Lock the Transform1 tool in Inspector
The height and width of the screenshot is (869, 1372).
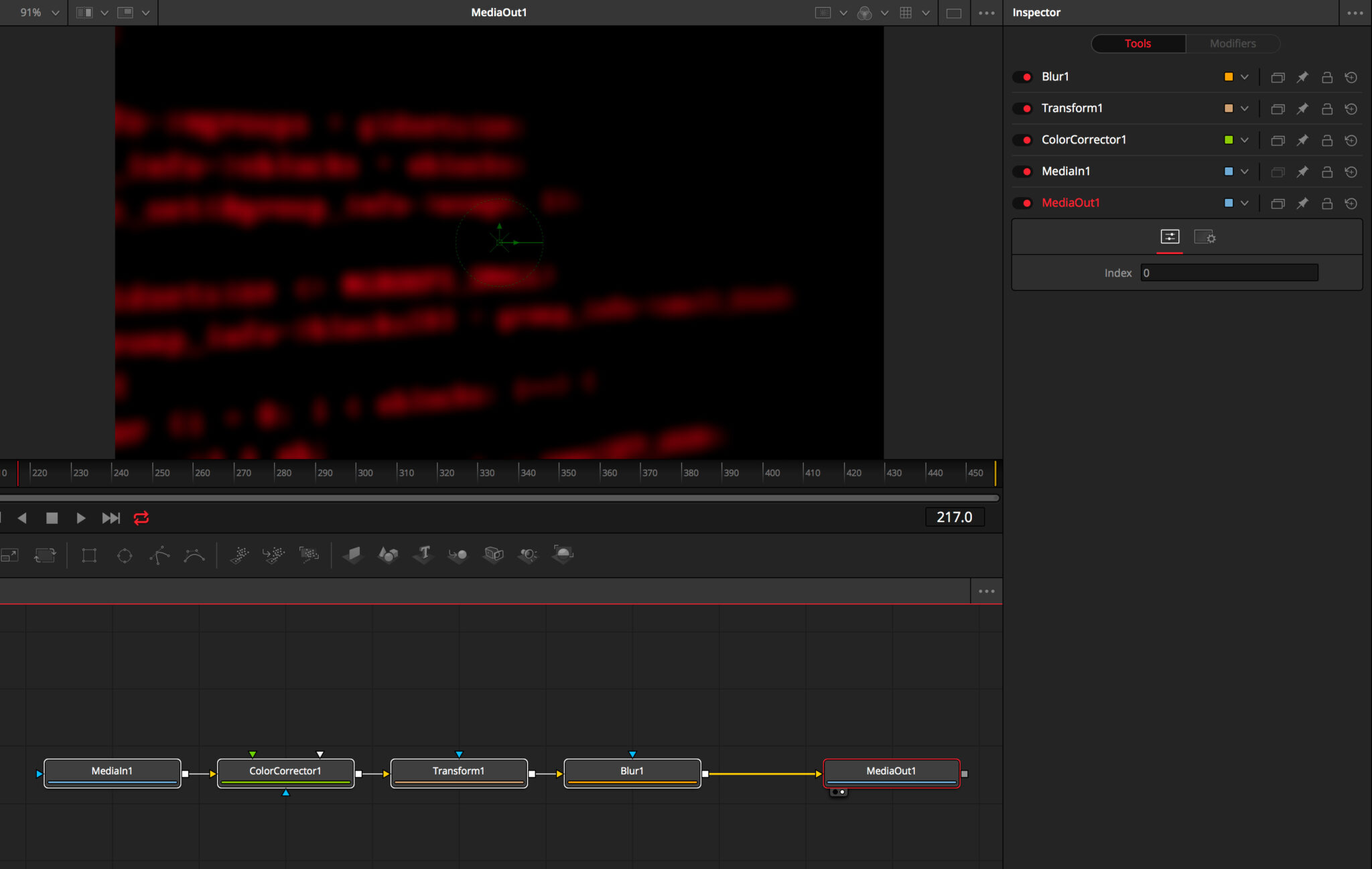point(1326,109)
